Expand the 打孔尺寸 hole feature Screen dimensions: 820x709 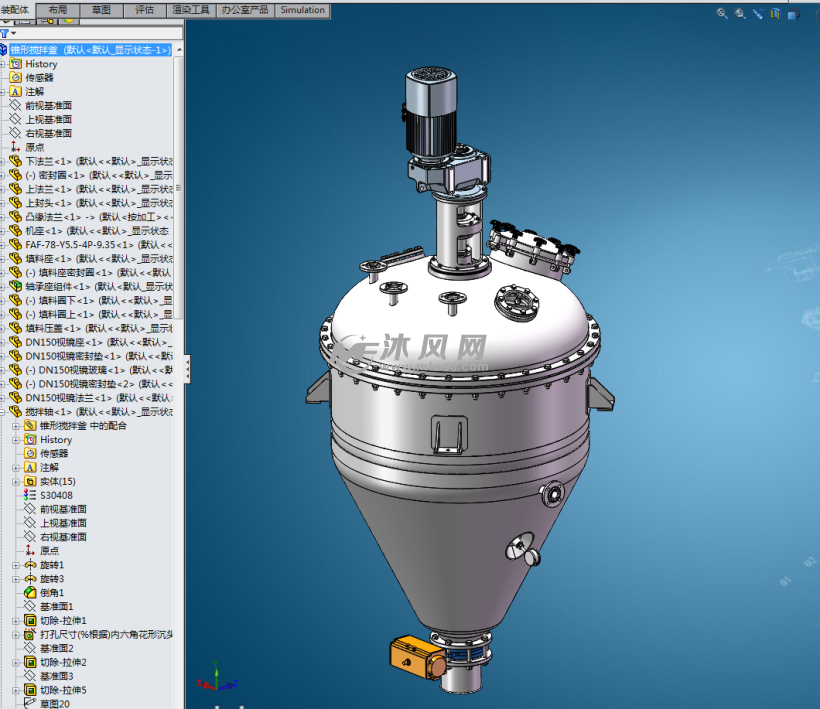[16, 635]
